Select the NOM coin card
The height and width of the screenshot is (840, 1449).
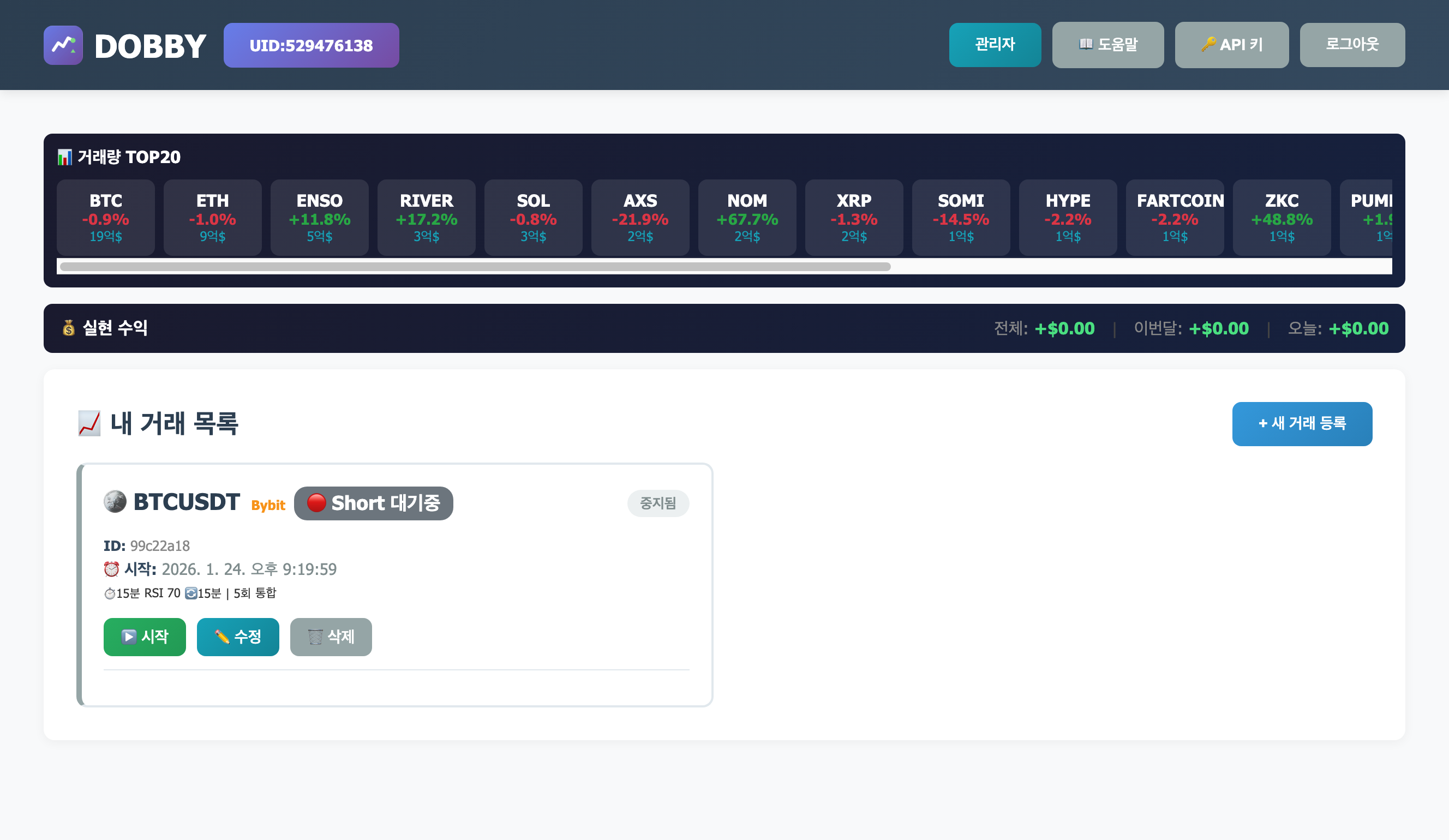click(747, 217)
